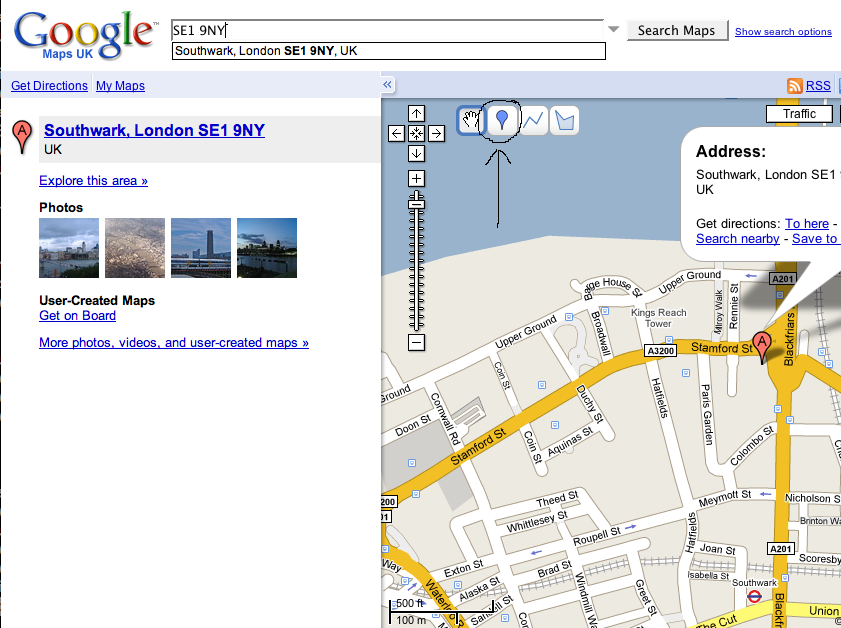Click the Explore this area link
Viewport: 841px width, 628px height.
[93, 181]
